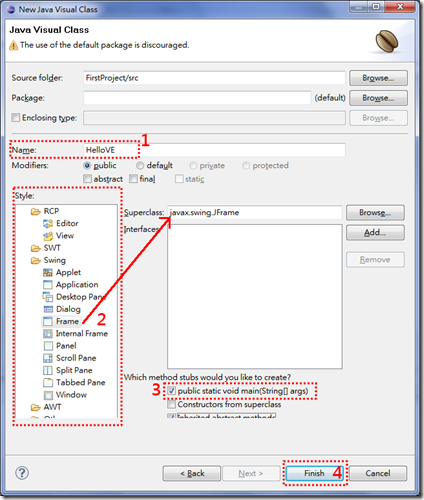This screenshot has width=424, height=500.
Task: Enable Constructors from superclass checkbox
Action: click(x=171, y=405)
